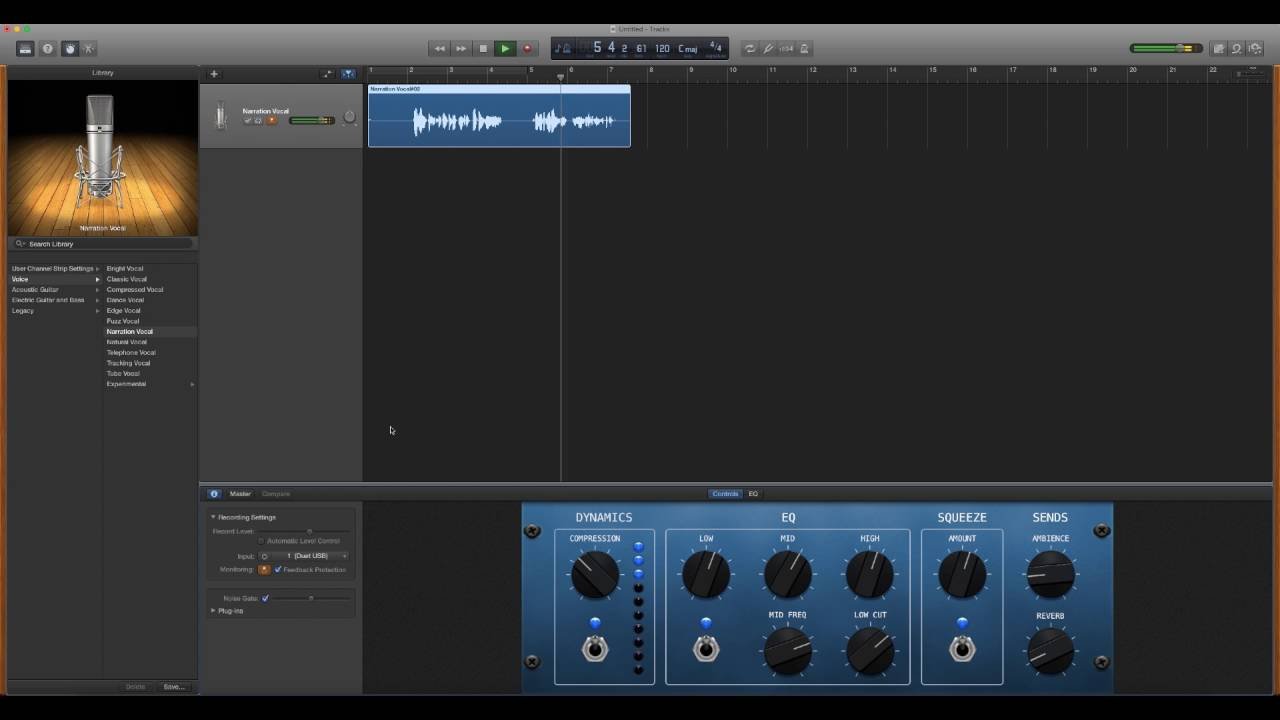Image resolution: width=1280 pixels, height=720 pixels.
Task: Toggle the Feedback Protection checkbox
Action: pos(278,569)
